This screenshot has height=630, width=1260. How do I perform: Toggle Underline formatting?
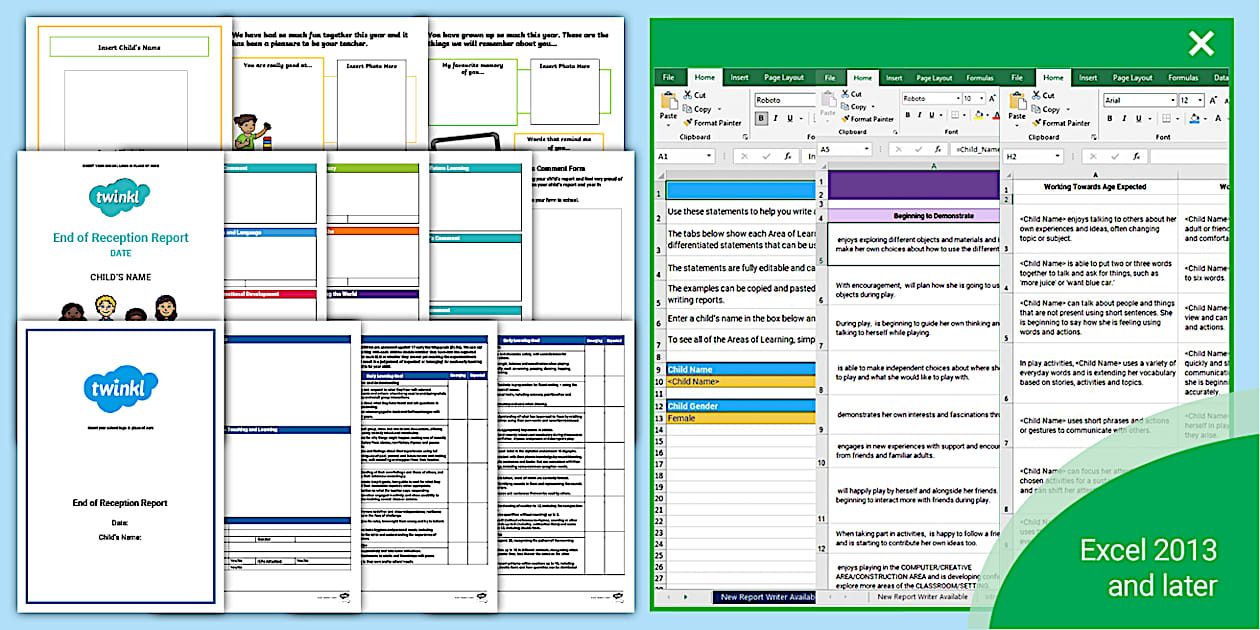[1138, 119]
